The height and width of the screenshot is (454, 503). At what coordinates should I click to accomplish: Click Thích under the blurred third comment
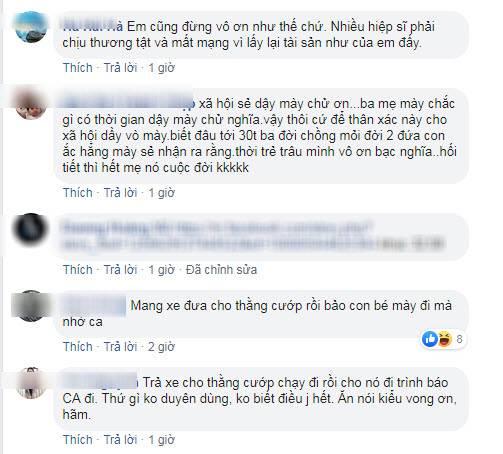78,270
